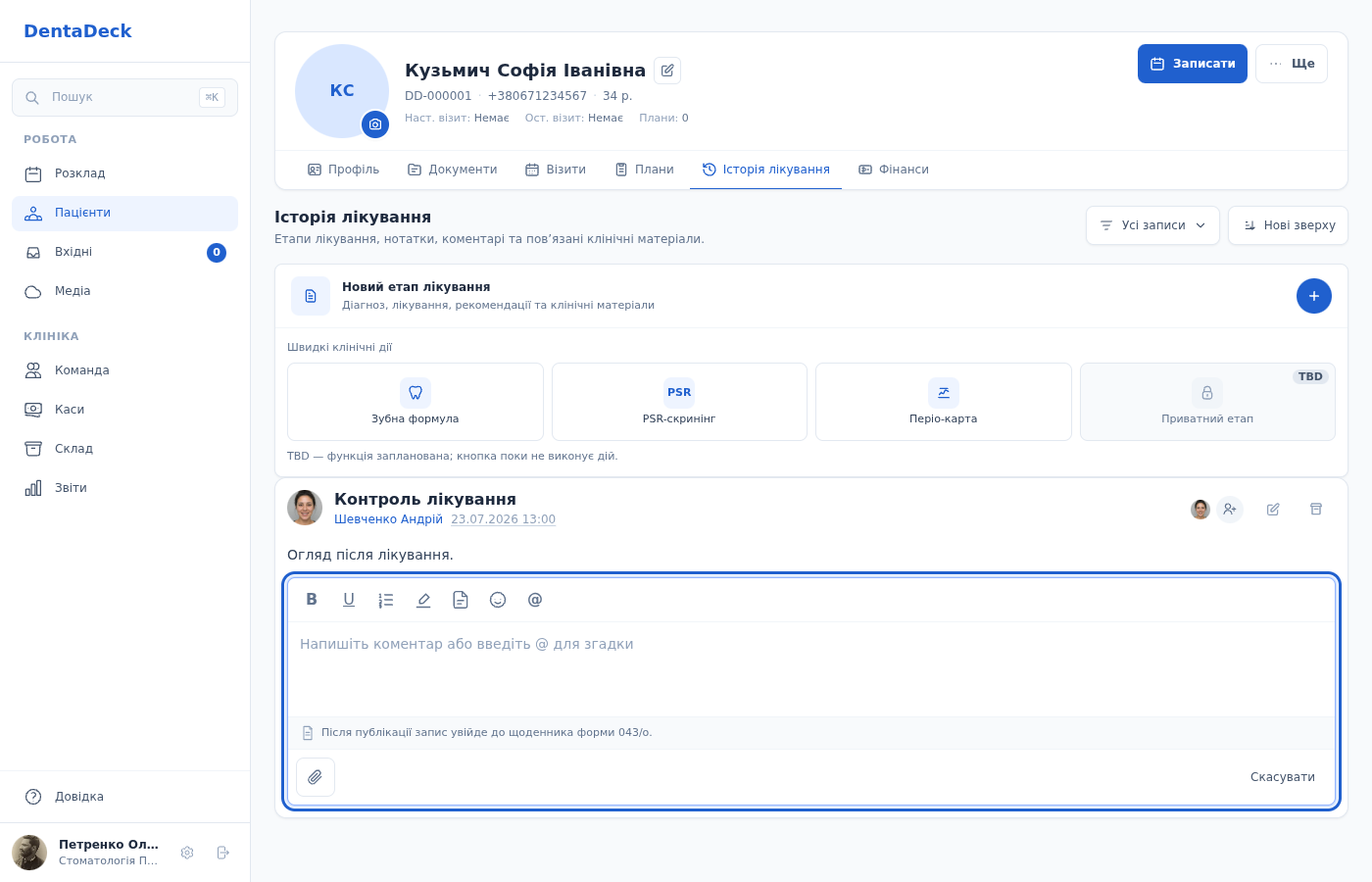Toggle the Нові зверху sort order

click(1288, 225)
